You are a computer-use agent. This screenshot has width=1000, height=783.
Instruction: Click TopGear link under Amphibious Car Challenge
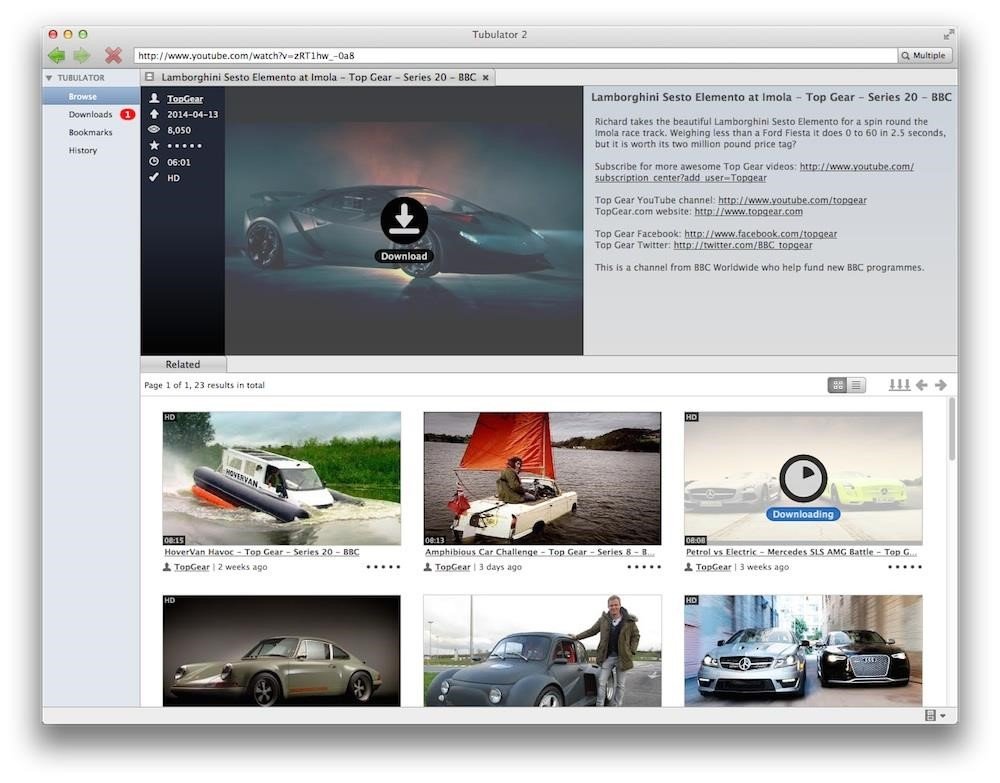tap(452, 567)
